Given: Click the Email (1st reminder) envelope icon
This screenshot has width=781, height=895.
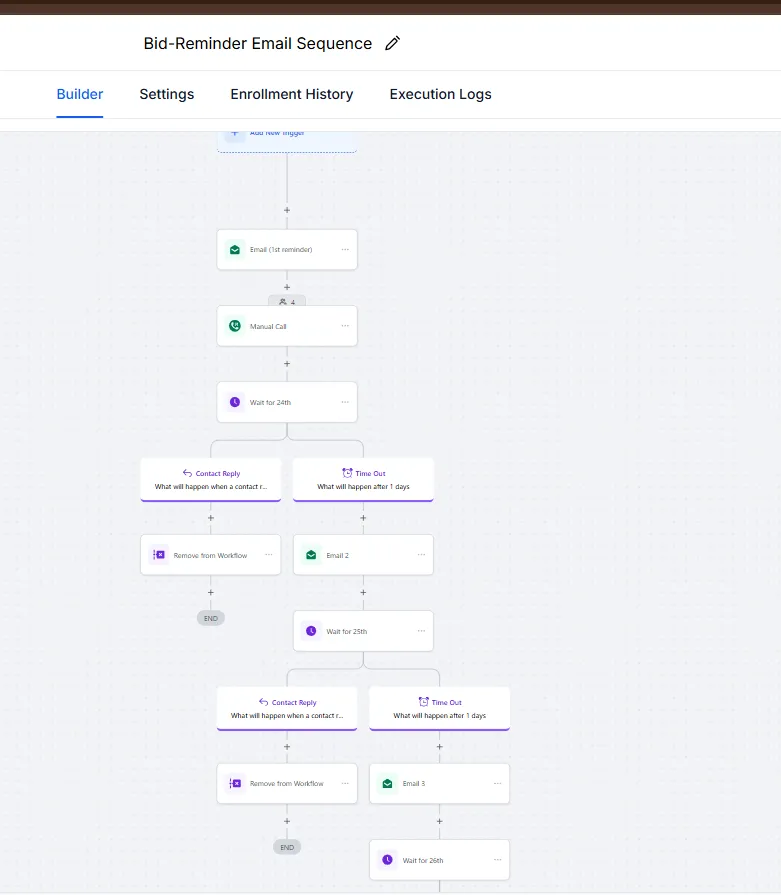Looking at the screenshot, I should click(x=235, y=250).
